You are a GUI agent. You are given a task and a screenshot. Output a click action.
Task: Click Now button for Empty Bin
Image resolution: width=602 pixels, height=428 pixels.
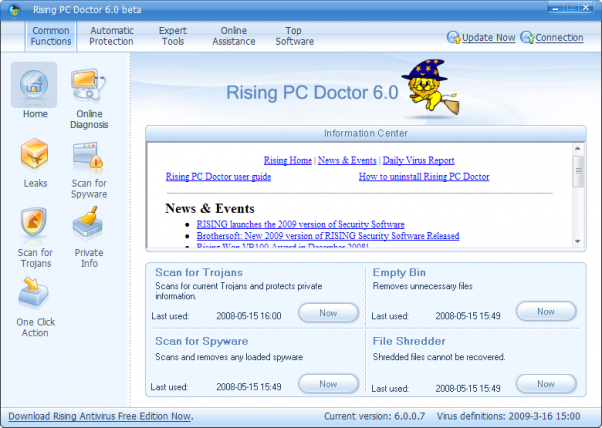(546, 311)
